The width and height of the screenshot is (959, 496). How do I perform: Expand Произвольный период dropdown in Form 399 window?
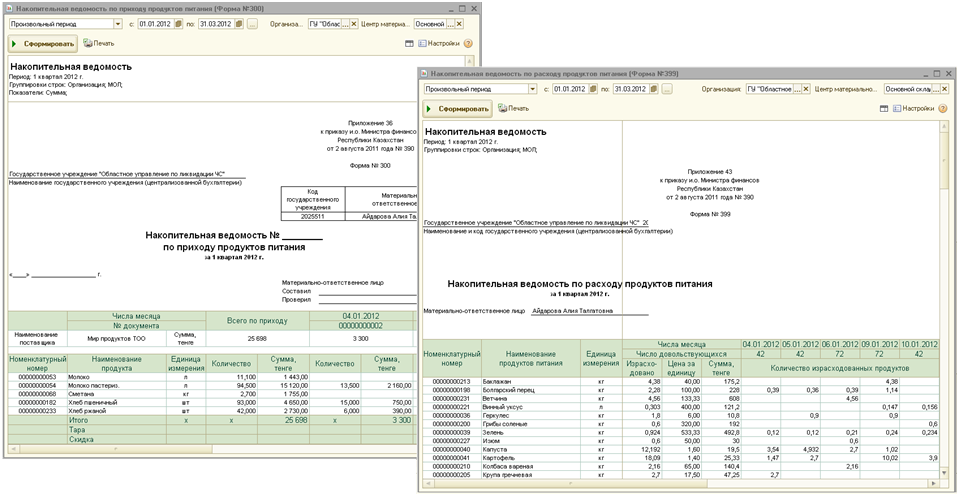click(x=530, y=89)
